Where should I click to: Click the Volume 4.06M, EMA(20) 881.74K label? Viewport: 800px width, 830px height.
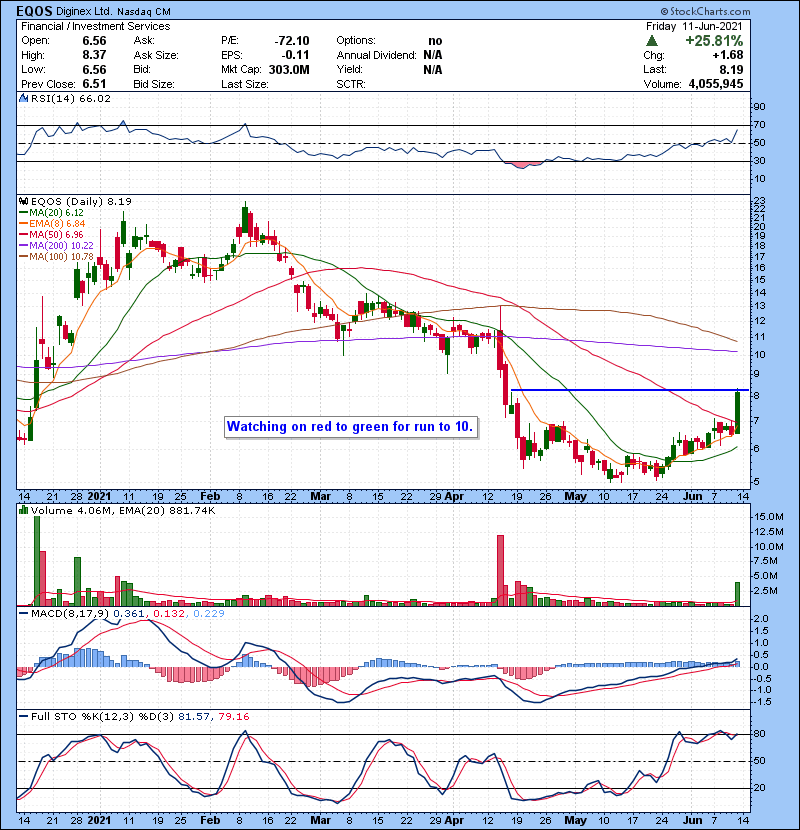tap(123, 510)
